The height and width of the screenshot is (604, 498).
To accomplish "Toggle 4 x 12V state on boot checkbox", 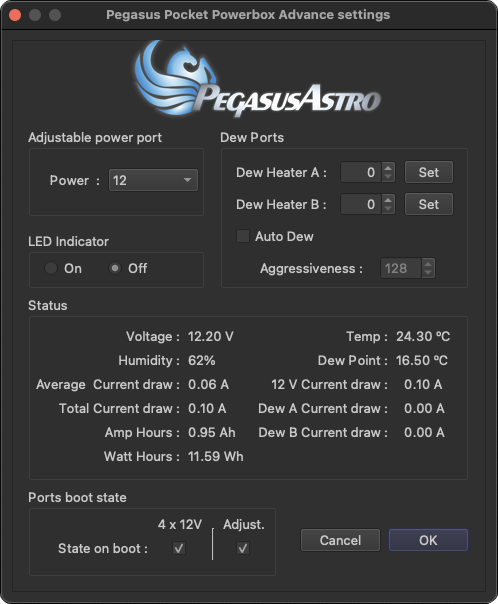I will coord(179,548).
